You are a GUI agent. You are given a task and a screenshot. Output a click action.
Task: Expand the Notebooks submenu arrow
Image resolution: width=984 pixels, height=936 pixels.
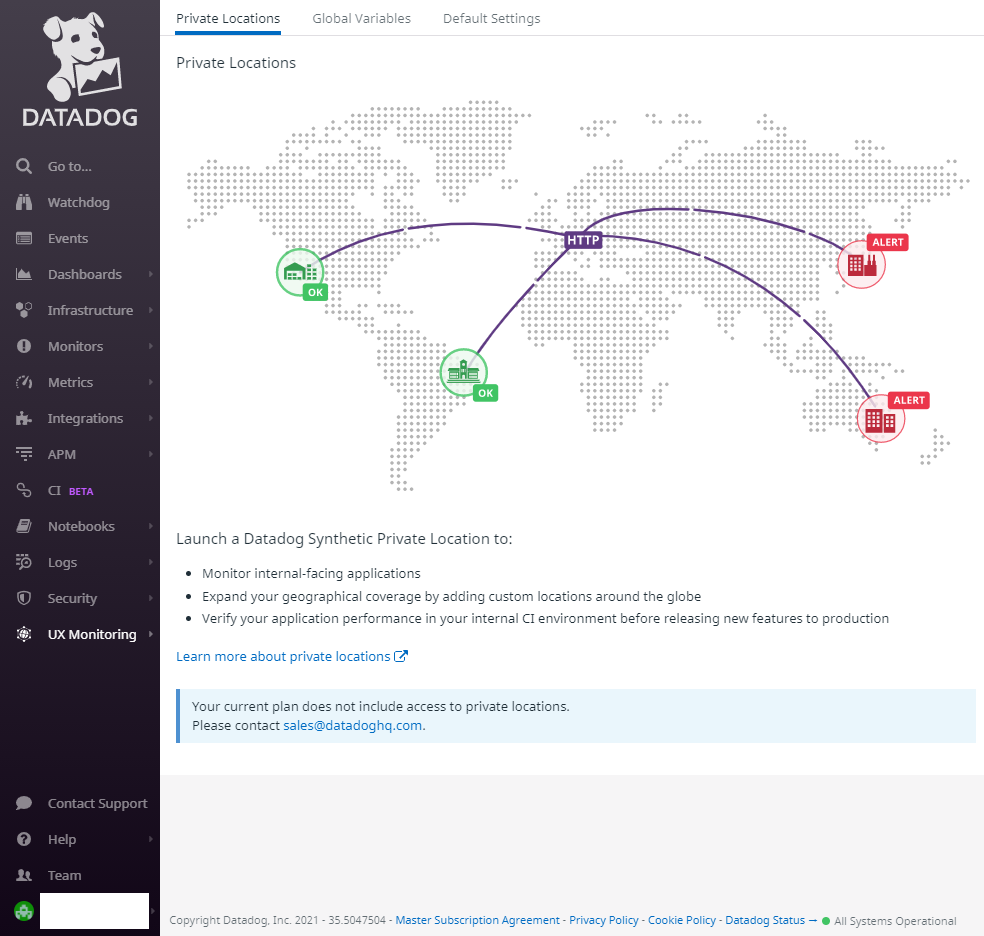click(x=151, y=526)
